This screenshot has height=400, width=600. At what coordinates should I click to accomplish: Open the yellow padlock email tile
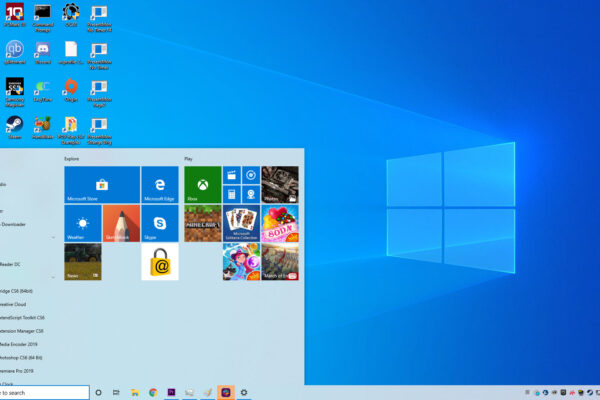click(x=159, y=262)
